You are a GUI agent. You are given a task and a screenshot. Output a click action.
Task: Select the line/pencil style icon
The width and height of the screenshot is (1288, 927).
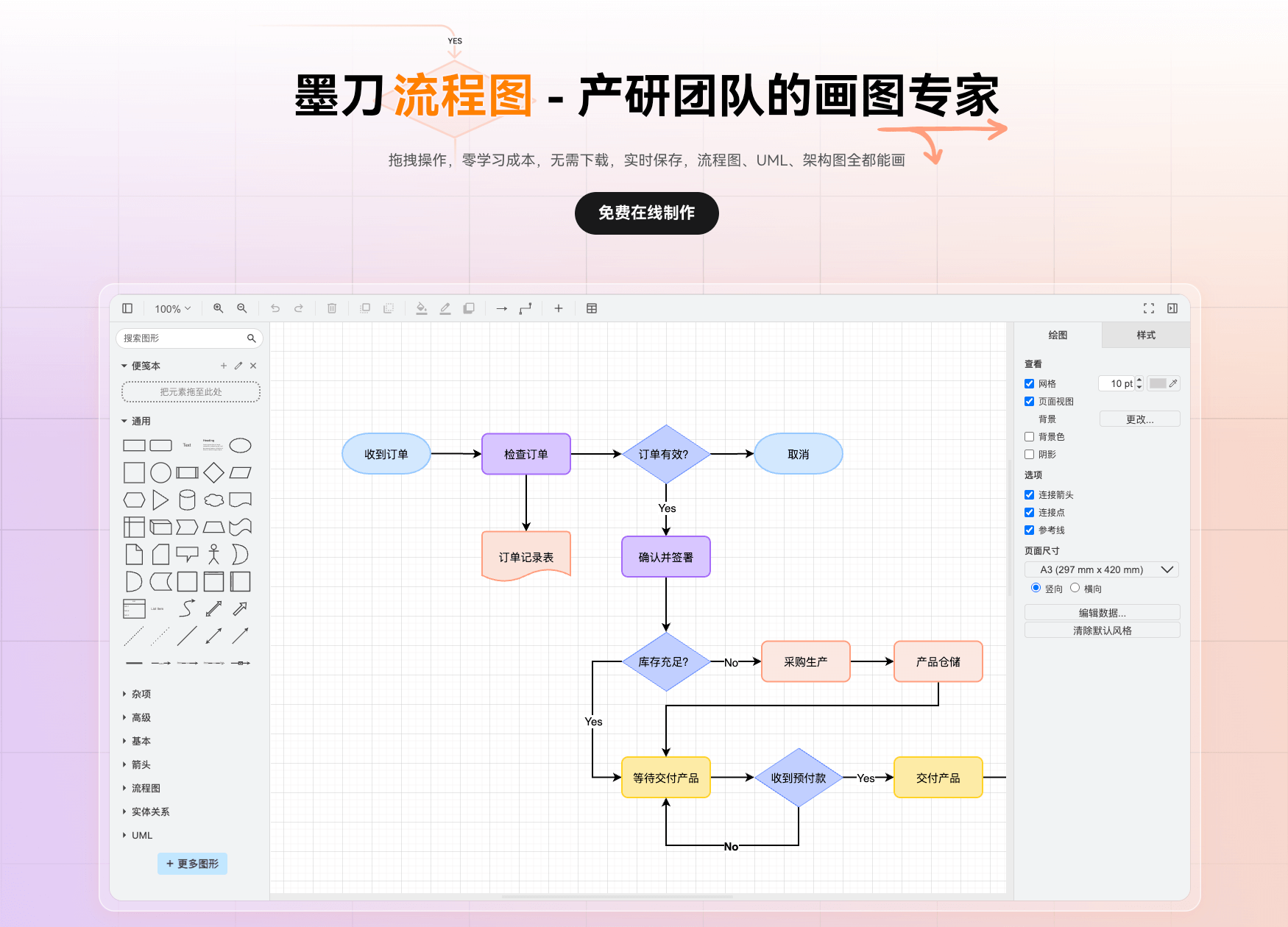pos(445,308)
